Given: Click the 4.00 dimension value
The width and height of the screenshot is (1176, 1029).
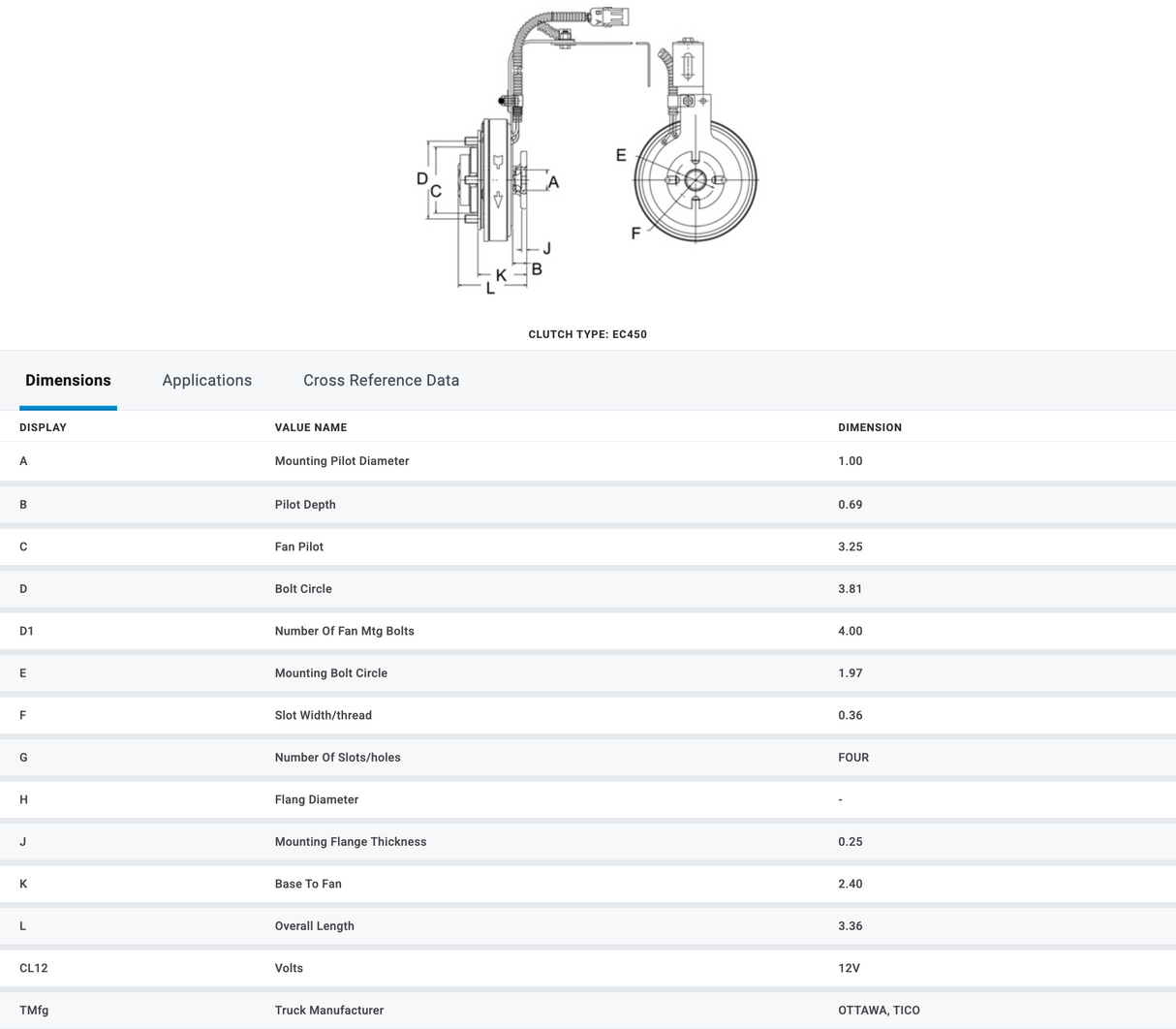Looking at the screenshot, I should pyautogui.click(x=851, y=631).
